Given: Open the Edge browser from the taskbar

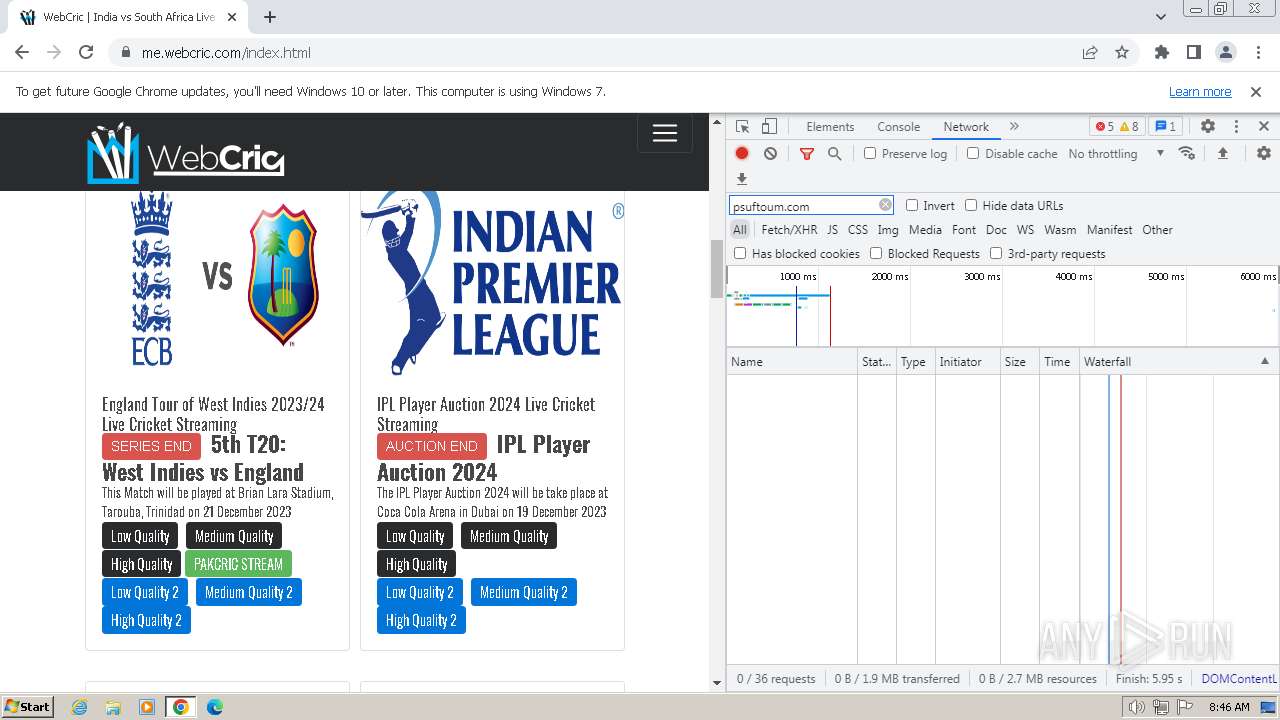Looking at the screenshot, I should (x=214, y=707).
